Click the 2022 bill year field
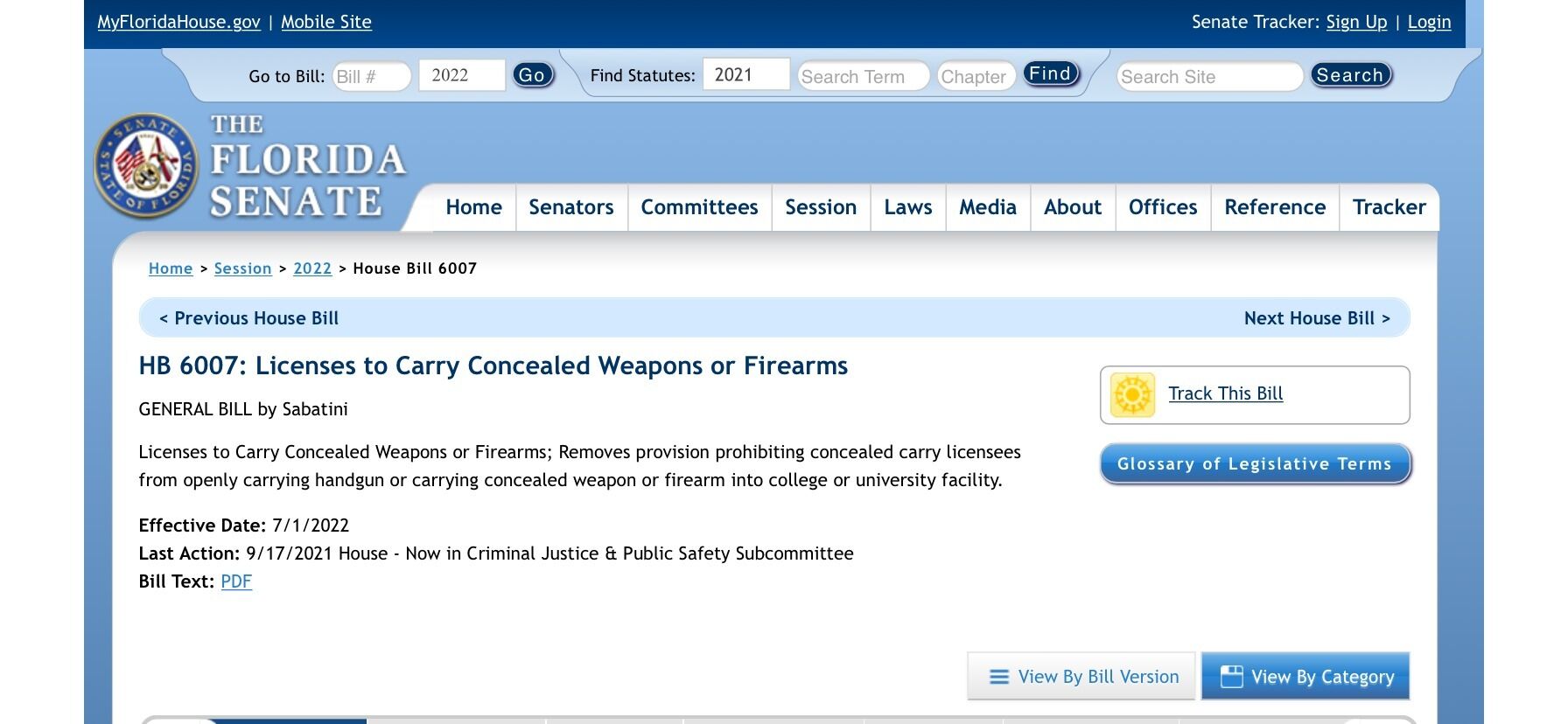The width and height of the screenshot is (1568, 724). (x=462, y=75)
